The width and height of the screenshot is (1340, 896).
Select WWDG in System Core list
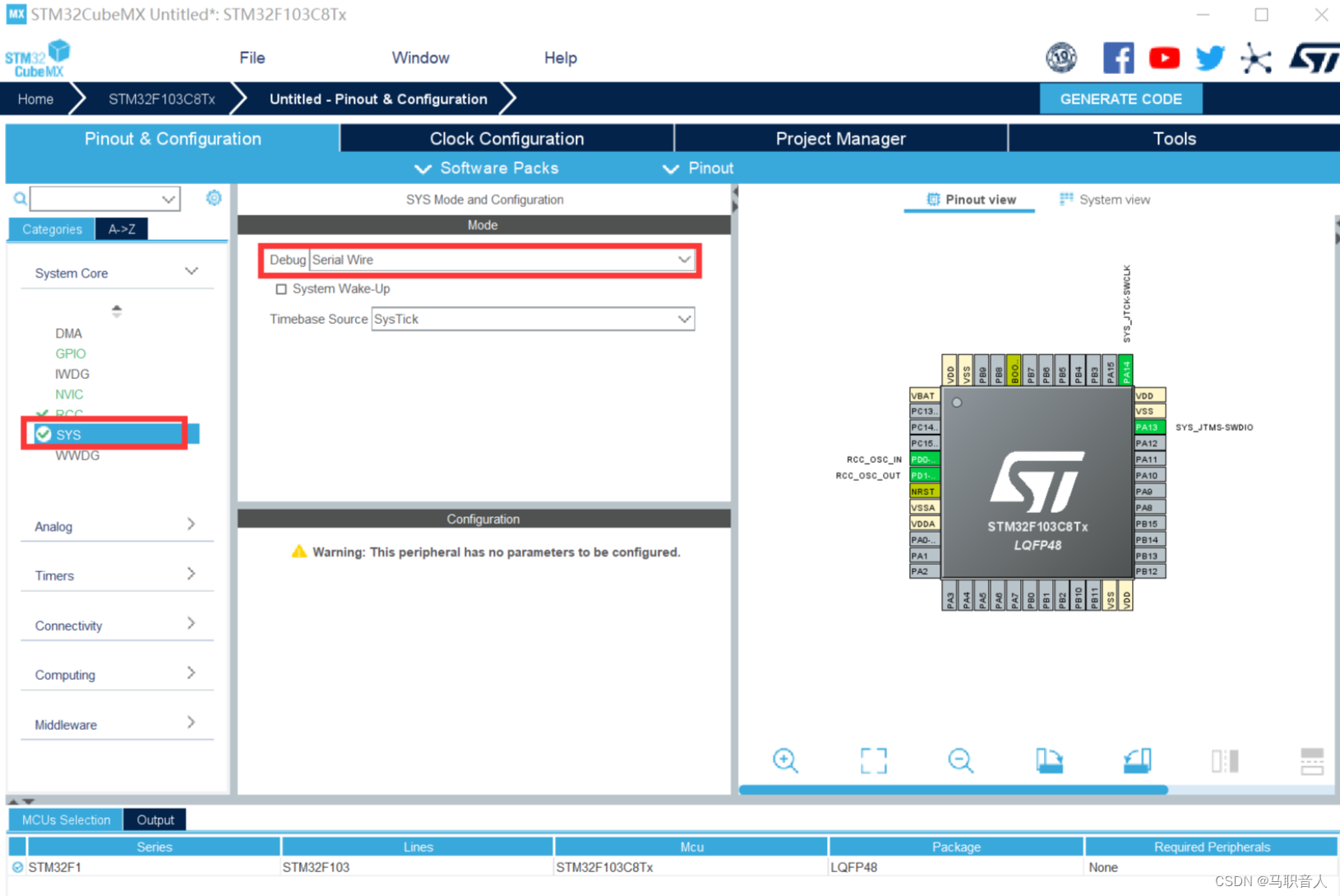pos(77,455)
